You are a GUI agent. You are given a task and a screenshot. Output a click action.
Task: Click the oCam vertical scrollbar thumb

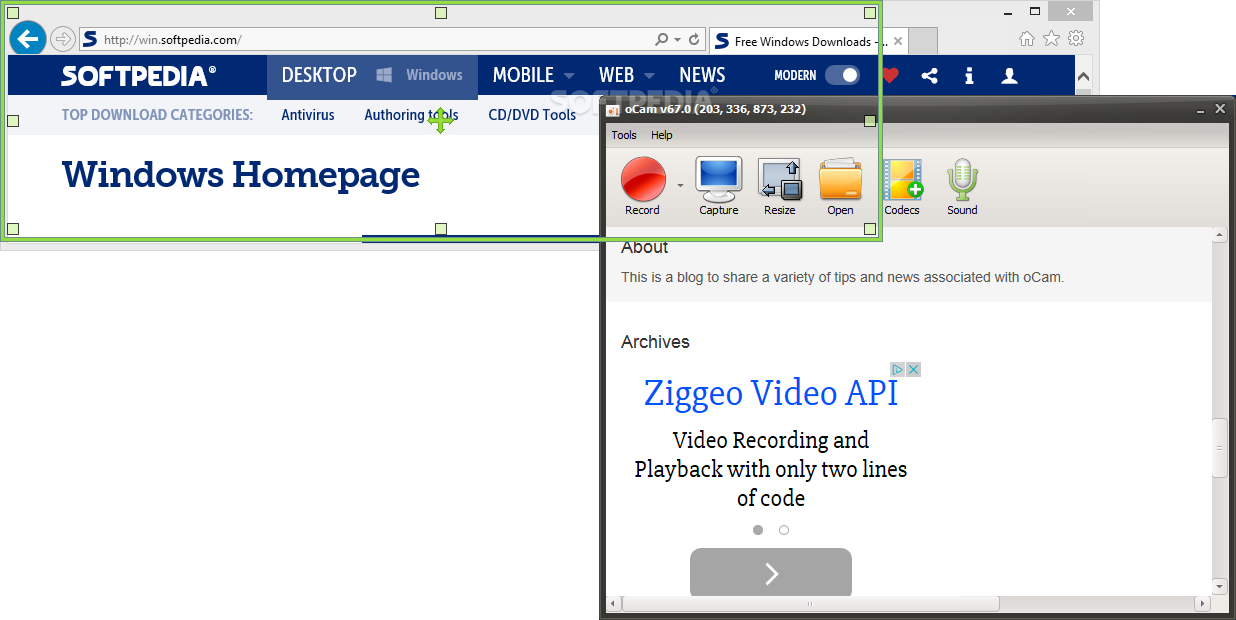[x=1220, y=447]
